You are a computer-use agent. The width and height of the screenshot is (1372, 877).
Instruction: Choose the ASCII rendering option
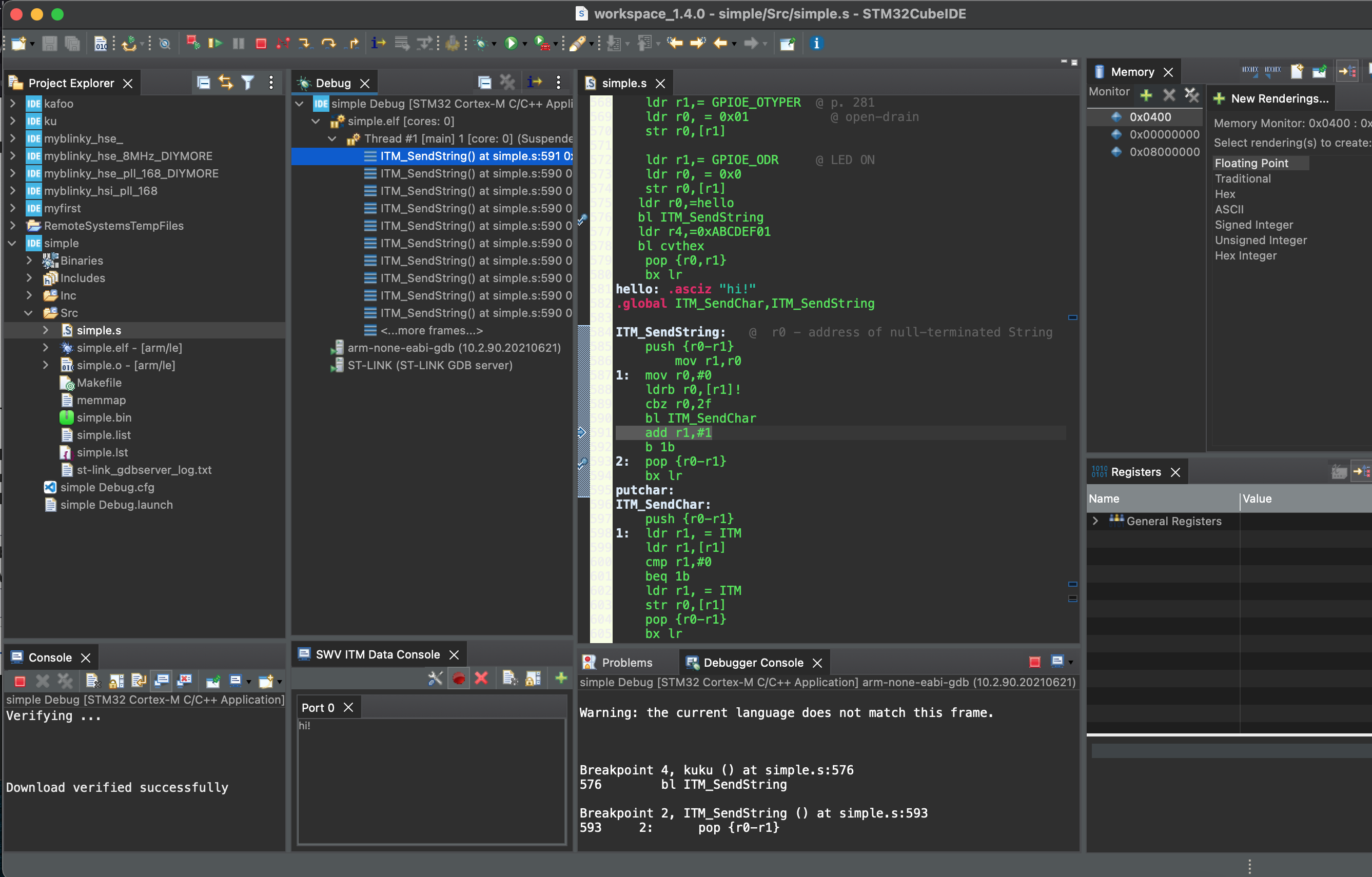point(1229,210)
